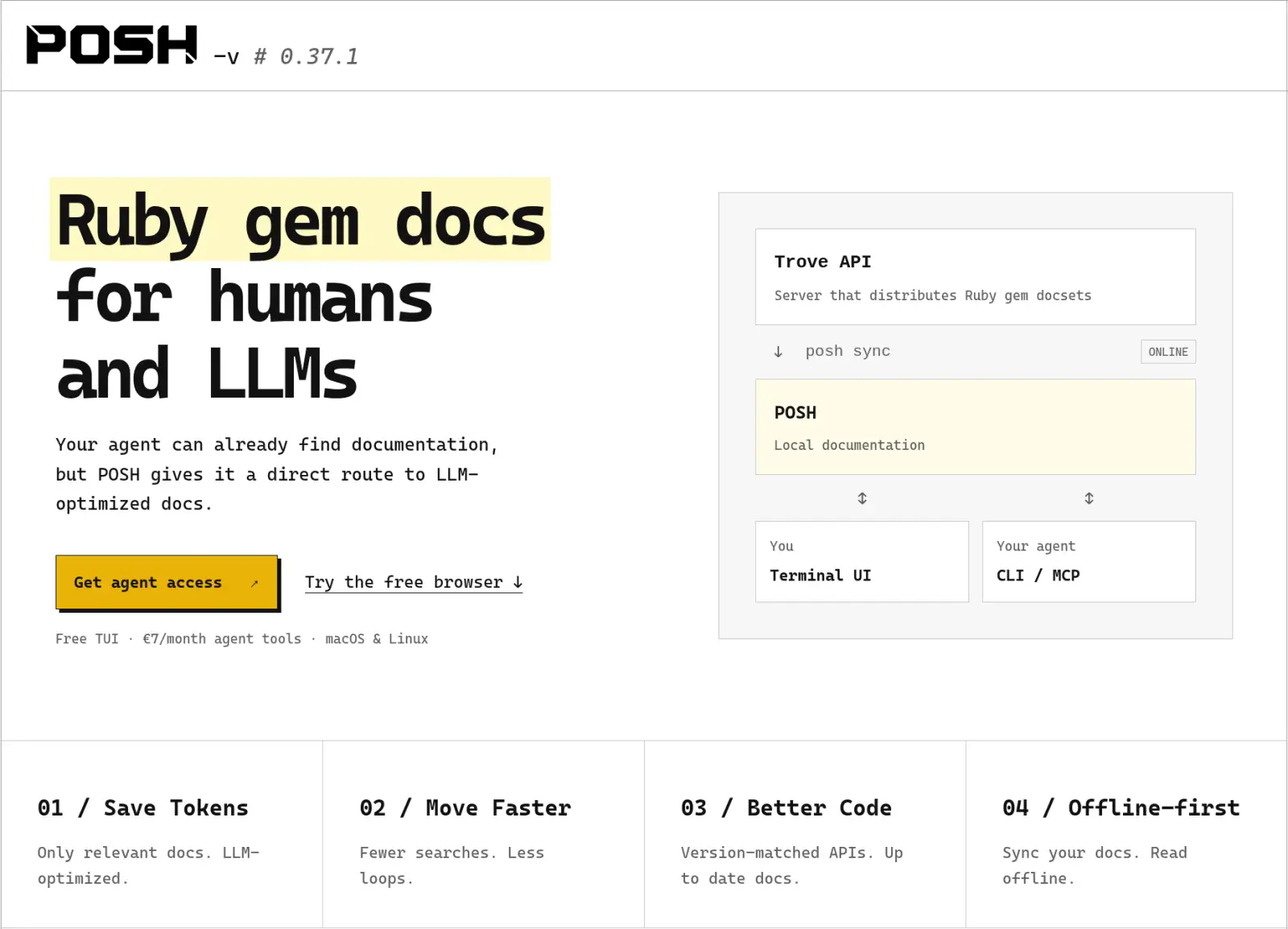Click the 'Your agent can already find documentation' paragraph
This screenshot has width=1288, height=929.
tap(277, 474)
